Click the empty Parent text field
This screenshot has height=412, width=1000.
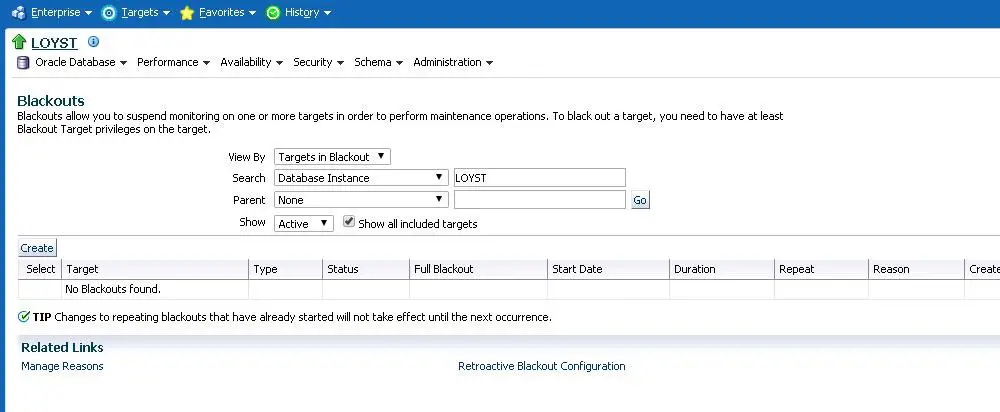540,200
